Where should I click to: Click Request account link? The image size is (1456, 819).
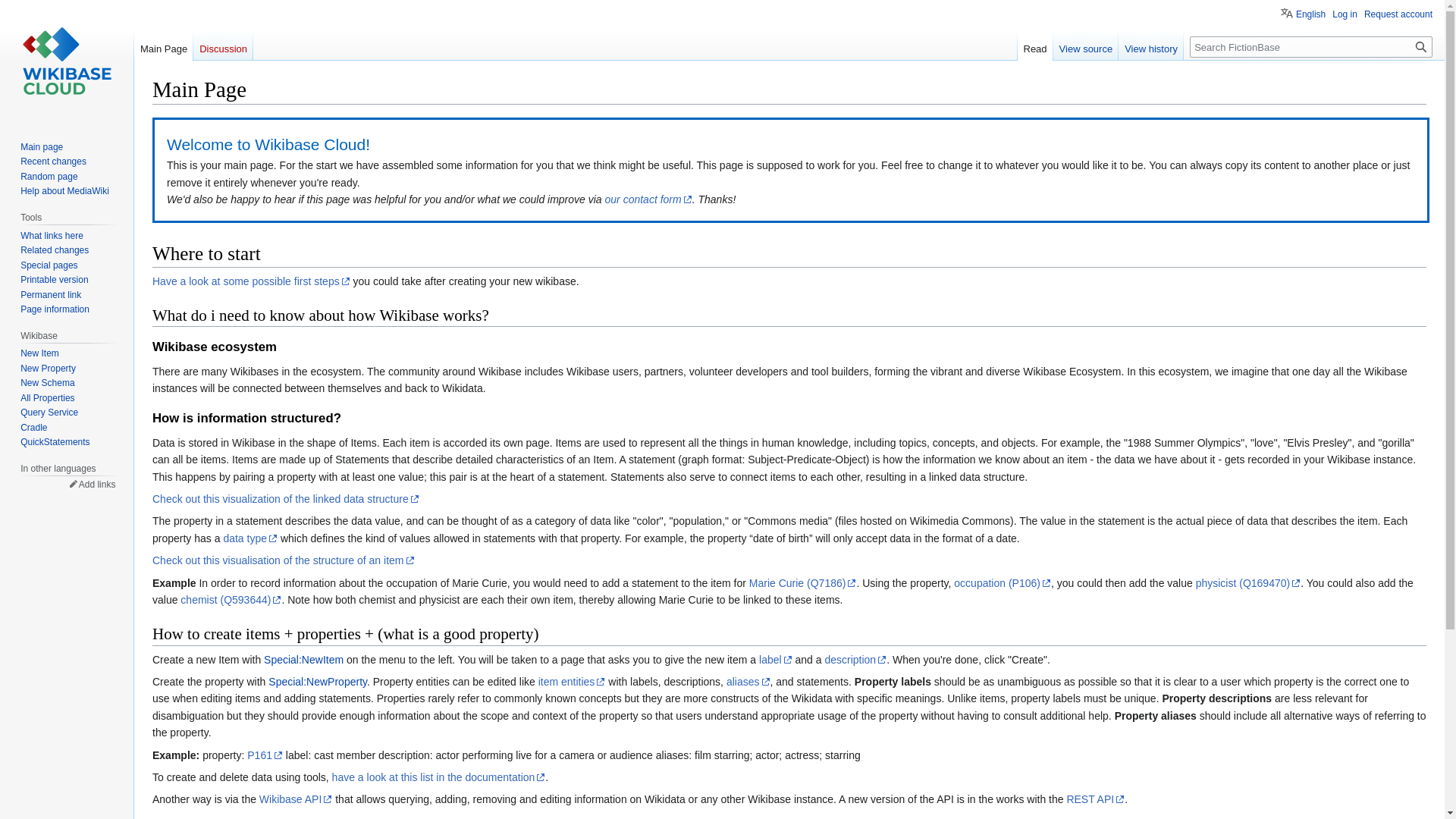click(1398, 14)
